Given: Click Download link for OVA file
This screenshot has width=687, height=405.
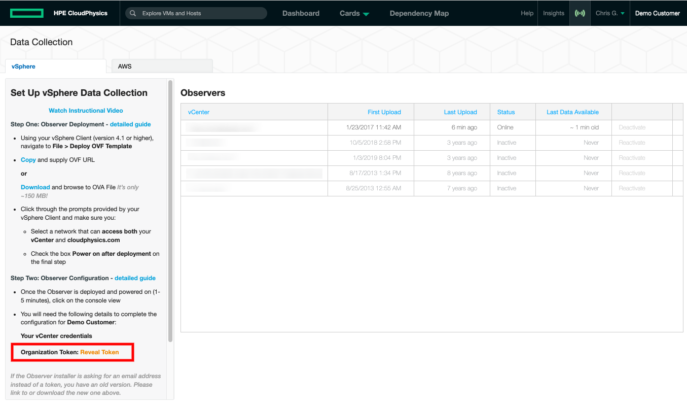Looking at the screenshot, I should 35,186.
